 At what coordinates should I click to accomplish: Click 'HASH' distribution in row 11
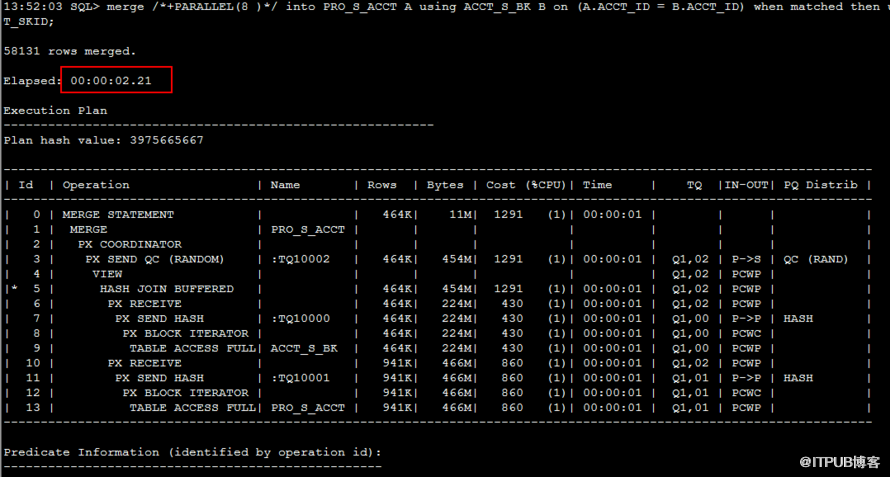(x=798, y=378)
